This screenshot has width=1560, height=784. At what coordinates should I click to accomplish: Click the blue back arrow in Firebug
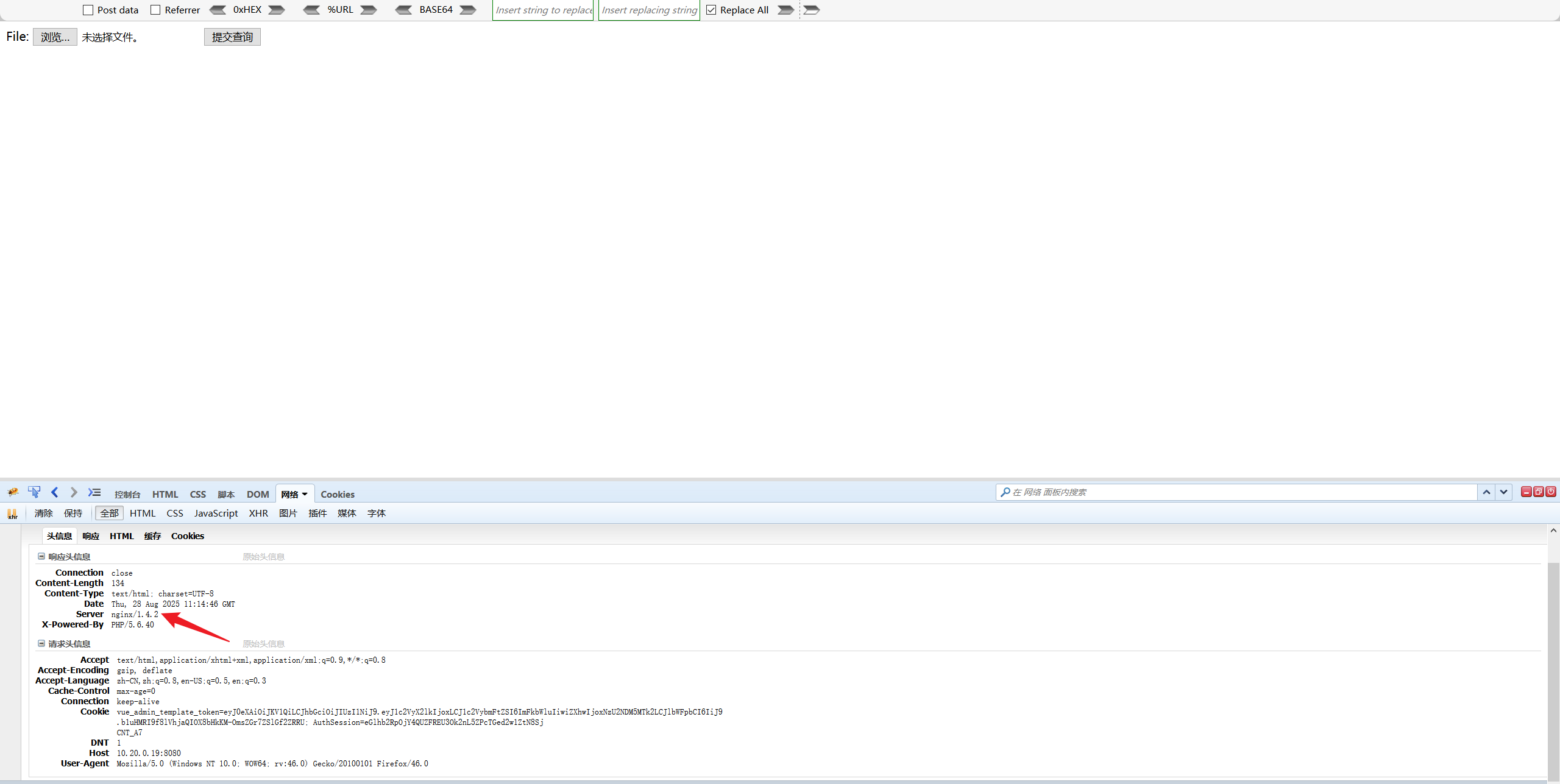(x=55, y=492)
